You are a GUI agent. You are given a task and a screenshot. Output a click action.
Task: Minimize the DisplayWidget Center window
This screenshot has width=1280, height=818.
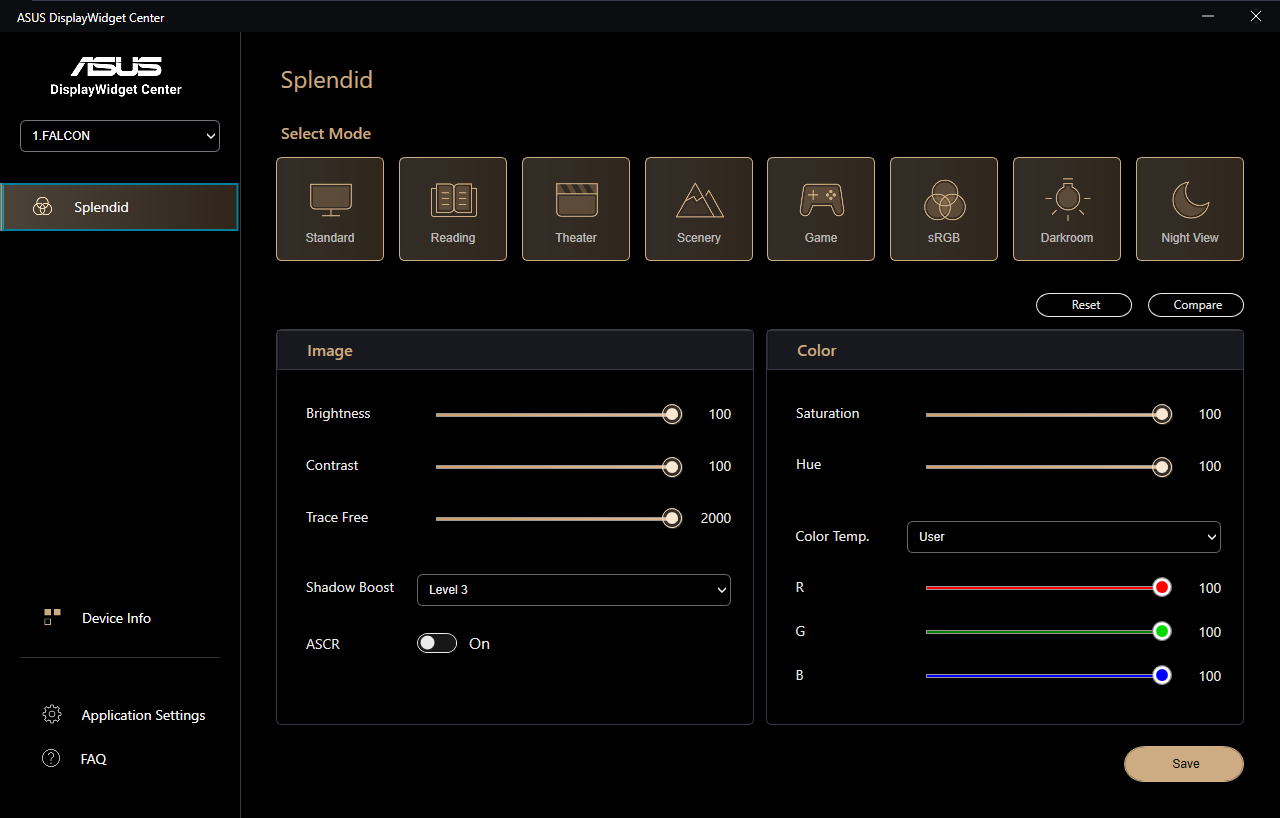coord(1210,16)
